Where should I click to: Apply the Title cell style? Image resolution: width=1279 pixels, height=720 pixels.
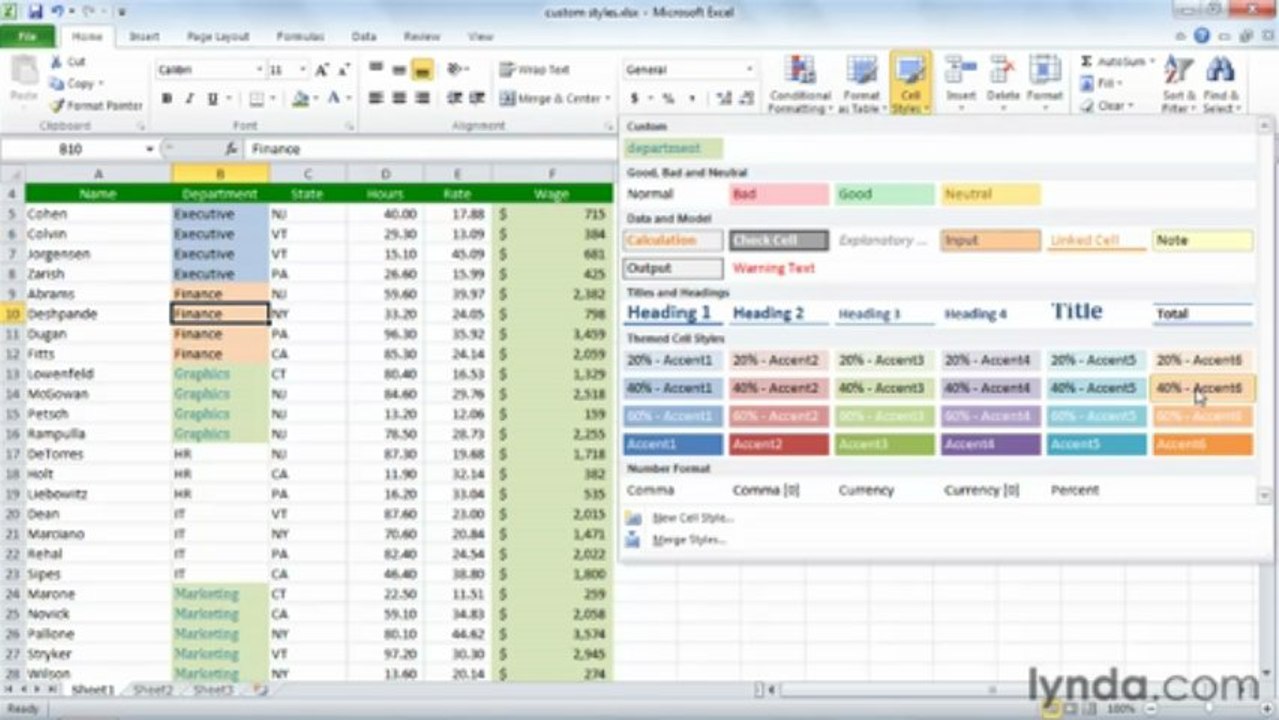coord(1097,312)
